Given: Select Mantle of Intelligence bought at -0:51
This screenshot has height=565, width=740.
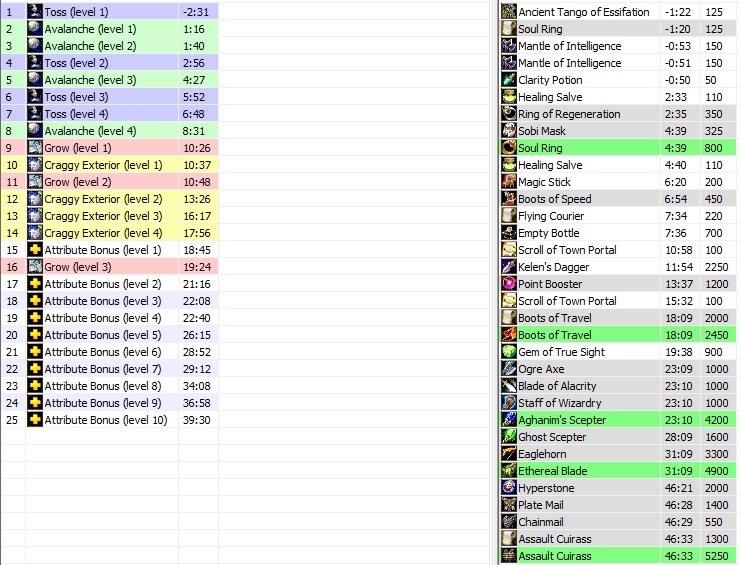Looking at the screenshot, I should pyautogui.click(x=570, y=63).
